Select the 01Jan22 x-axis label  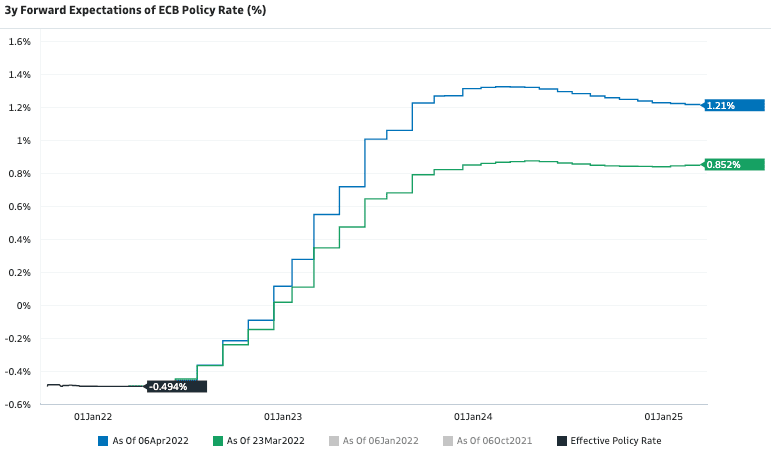[93, 416]
